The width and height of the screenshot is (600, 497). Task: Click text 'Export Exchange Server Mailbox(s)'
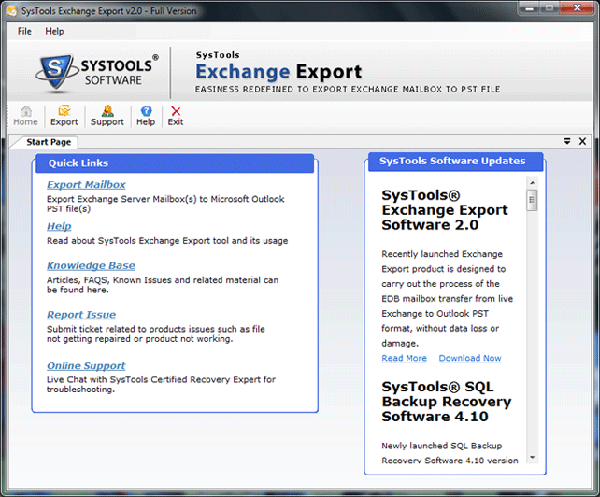point(122,199)
